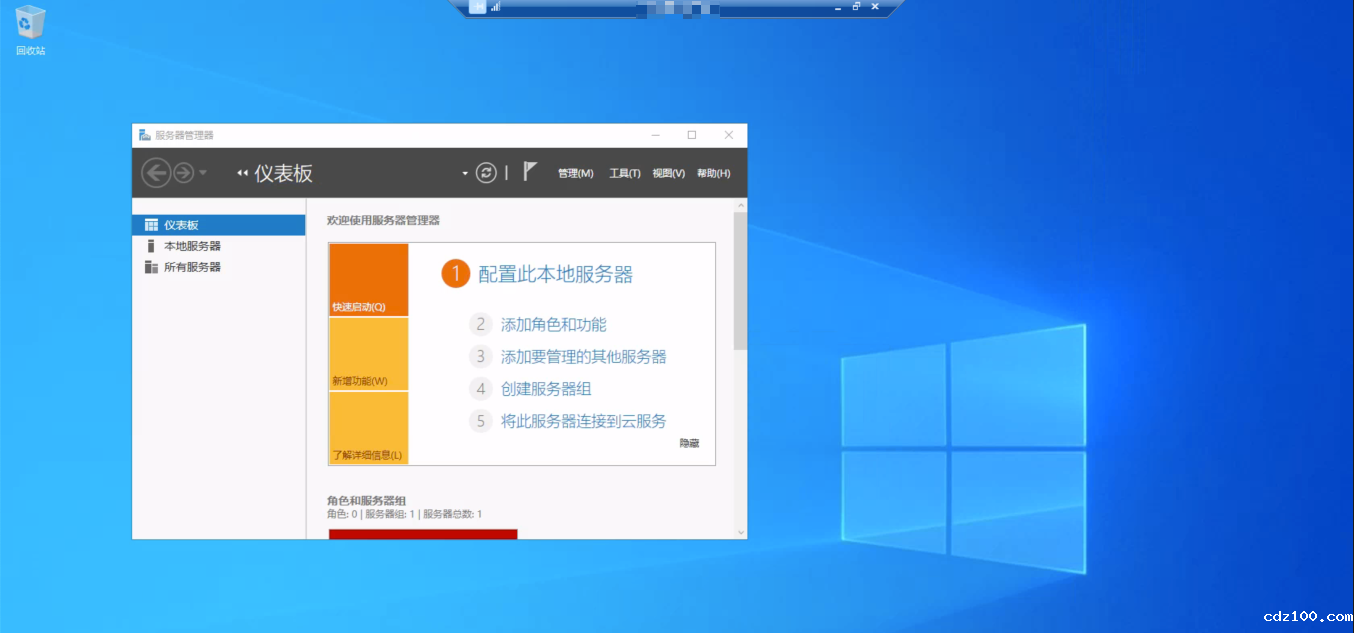Click the connection signal strength icon
The image size is (1354, 633).
495,7
